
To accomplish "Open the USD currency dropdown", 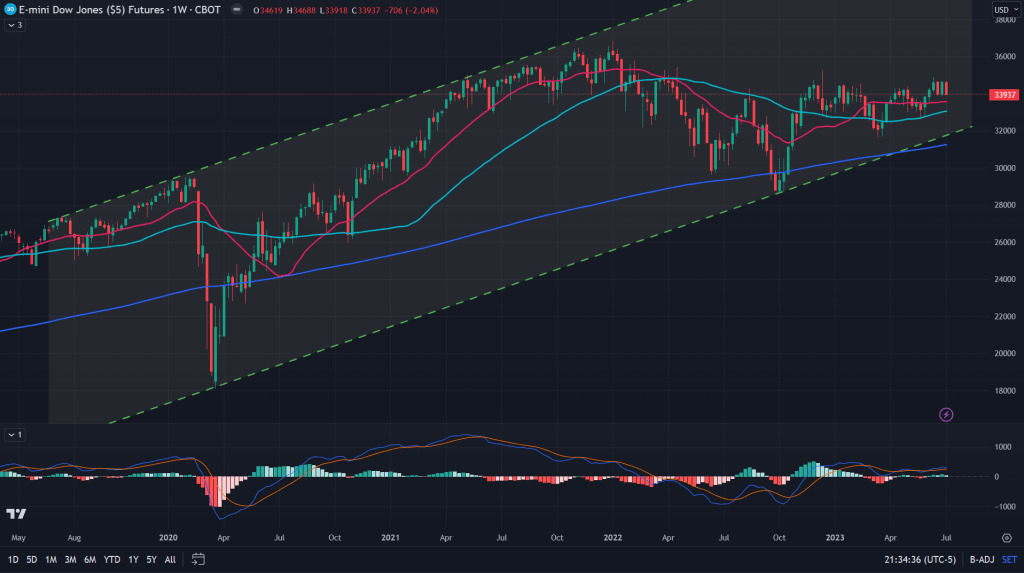I will (1004, 10).
